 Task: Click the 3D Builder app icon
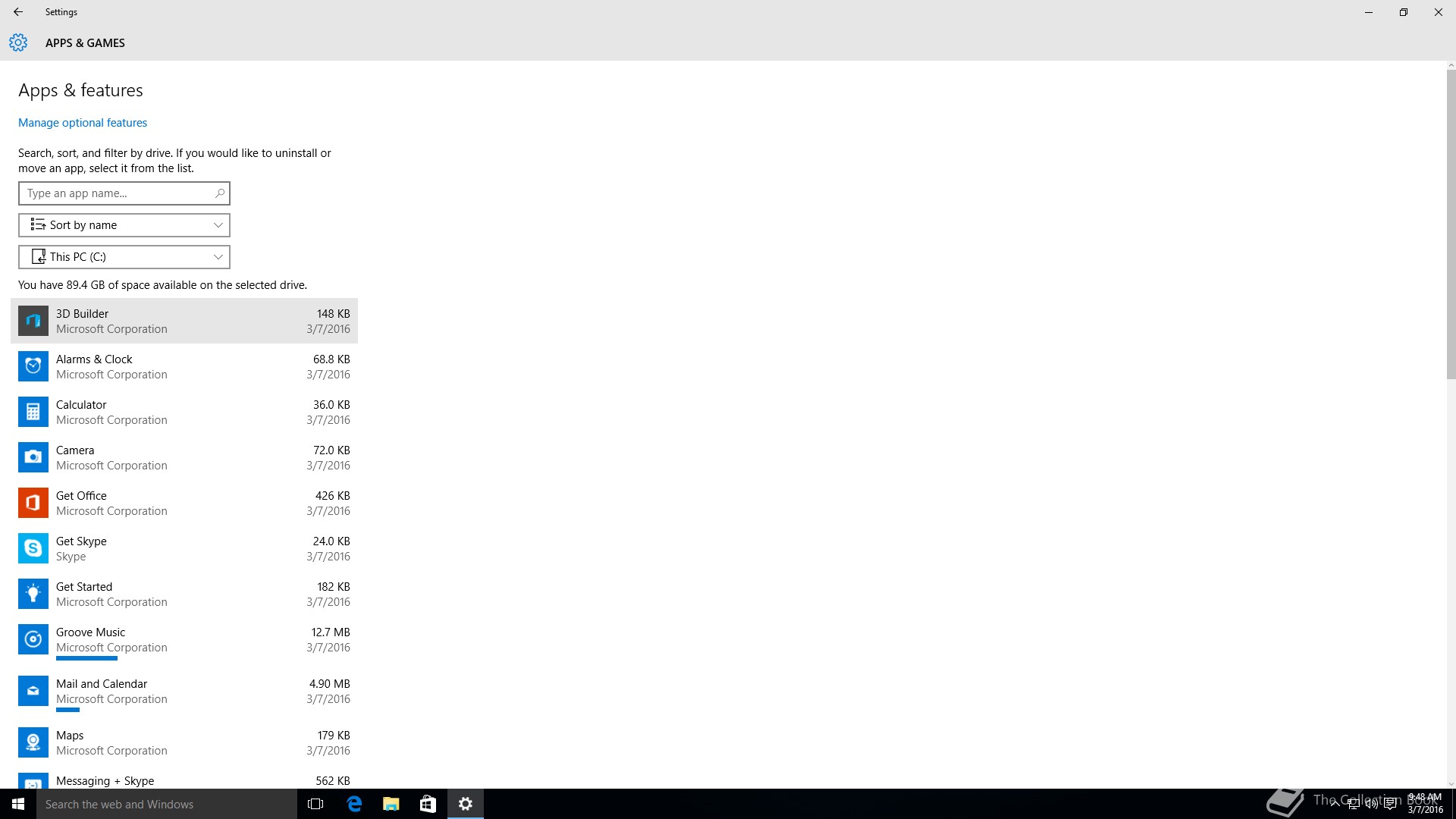point(33,321)
